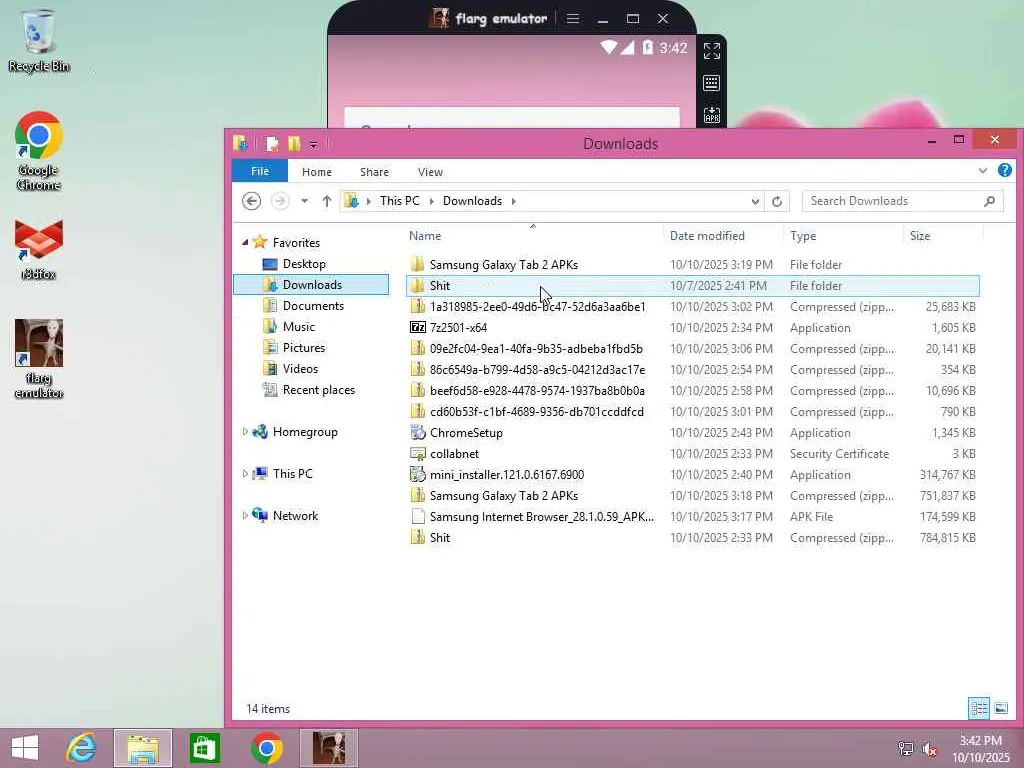This screenshot has height=768, width=1024.
Task: Toggle fullscreen in flarg emulator sidebar
Action: coord(712,51)
